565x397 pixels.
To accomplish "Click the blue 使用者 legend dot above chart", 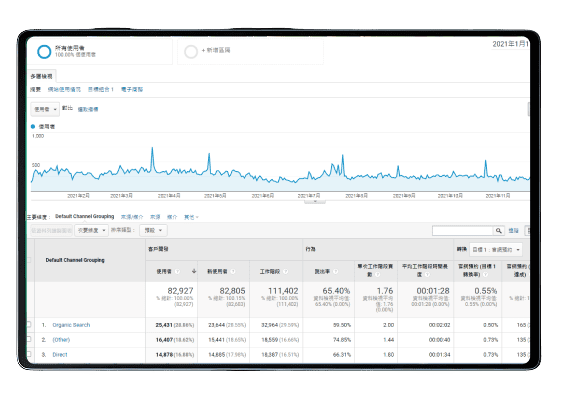I will [x=33, y=126].
